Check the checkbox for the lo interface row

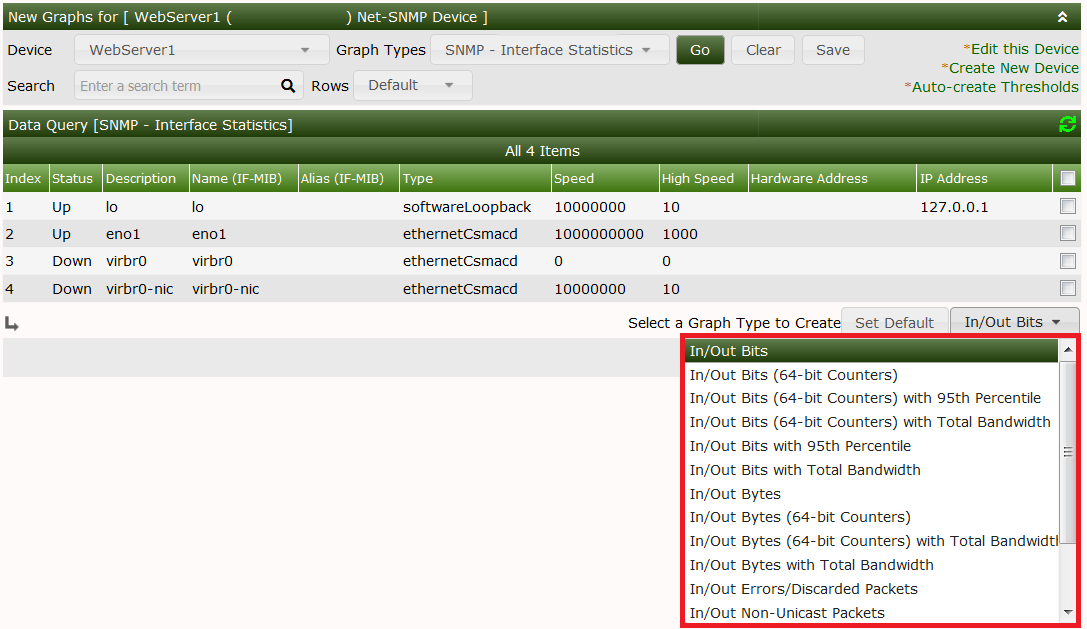point(1068,207)
